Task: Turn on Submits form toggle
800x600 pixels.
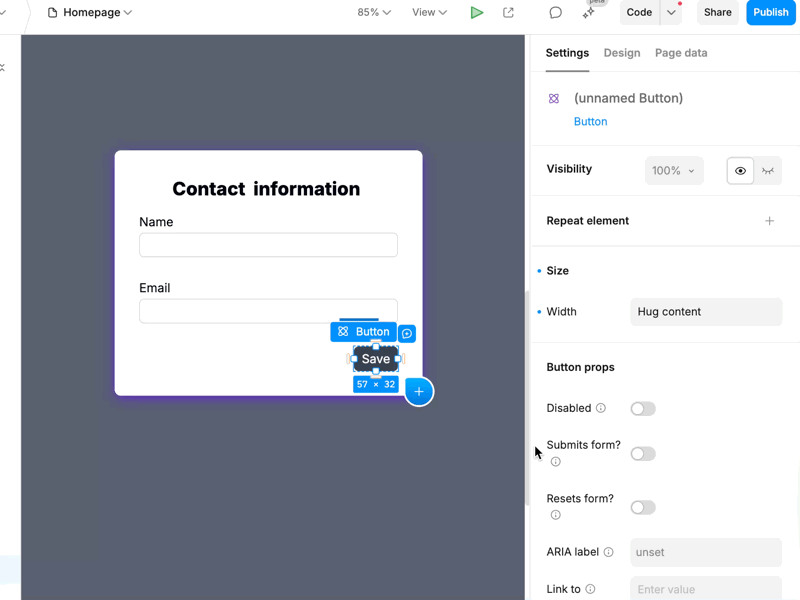Action: pyautogui.click(x=643, y=454)
